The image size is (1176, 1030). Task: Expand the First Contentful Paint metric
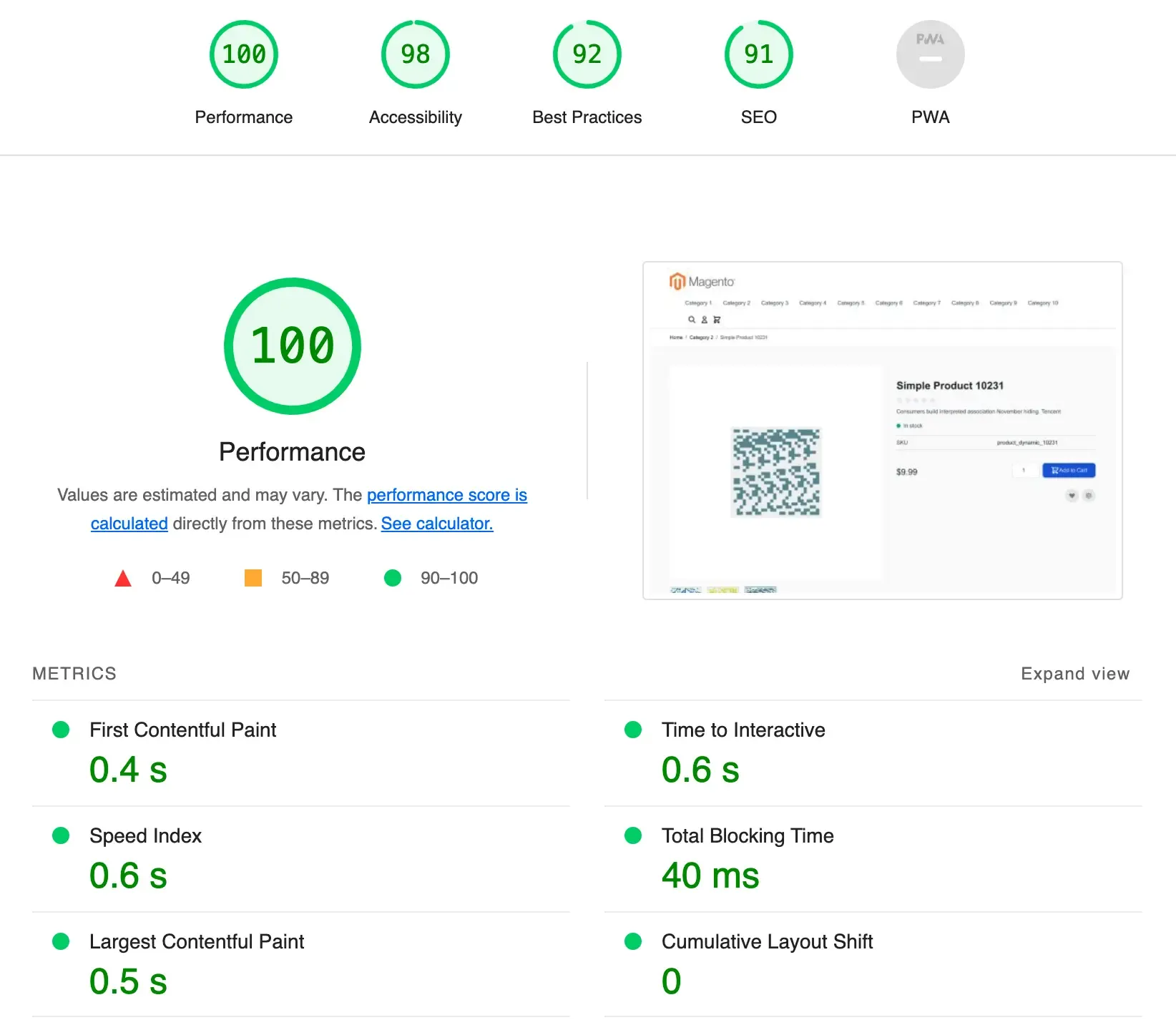(182, 730)
